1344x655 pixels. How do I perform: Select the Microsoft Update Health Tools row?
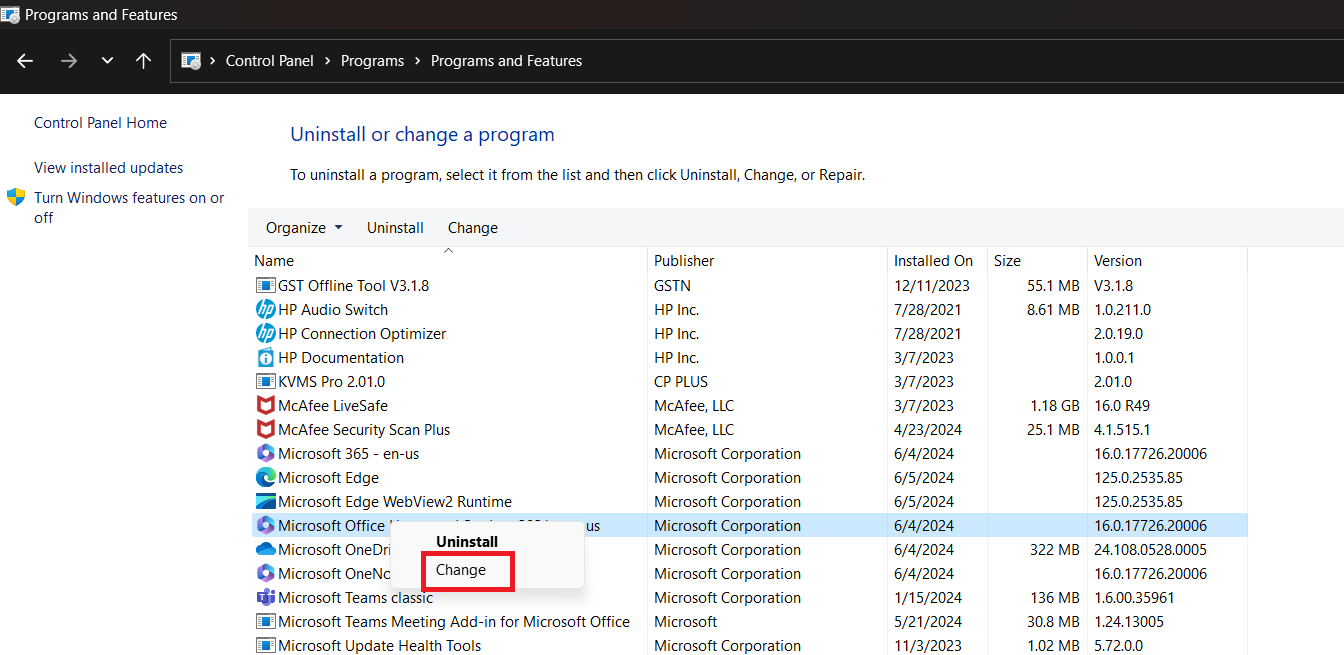750,646
